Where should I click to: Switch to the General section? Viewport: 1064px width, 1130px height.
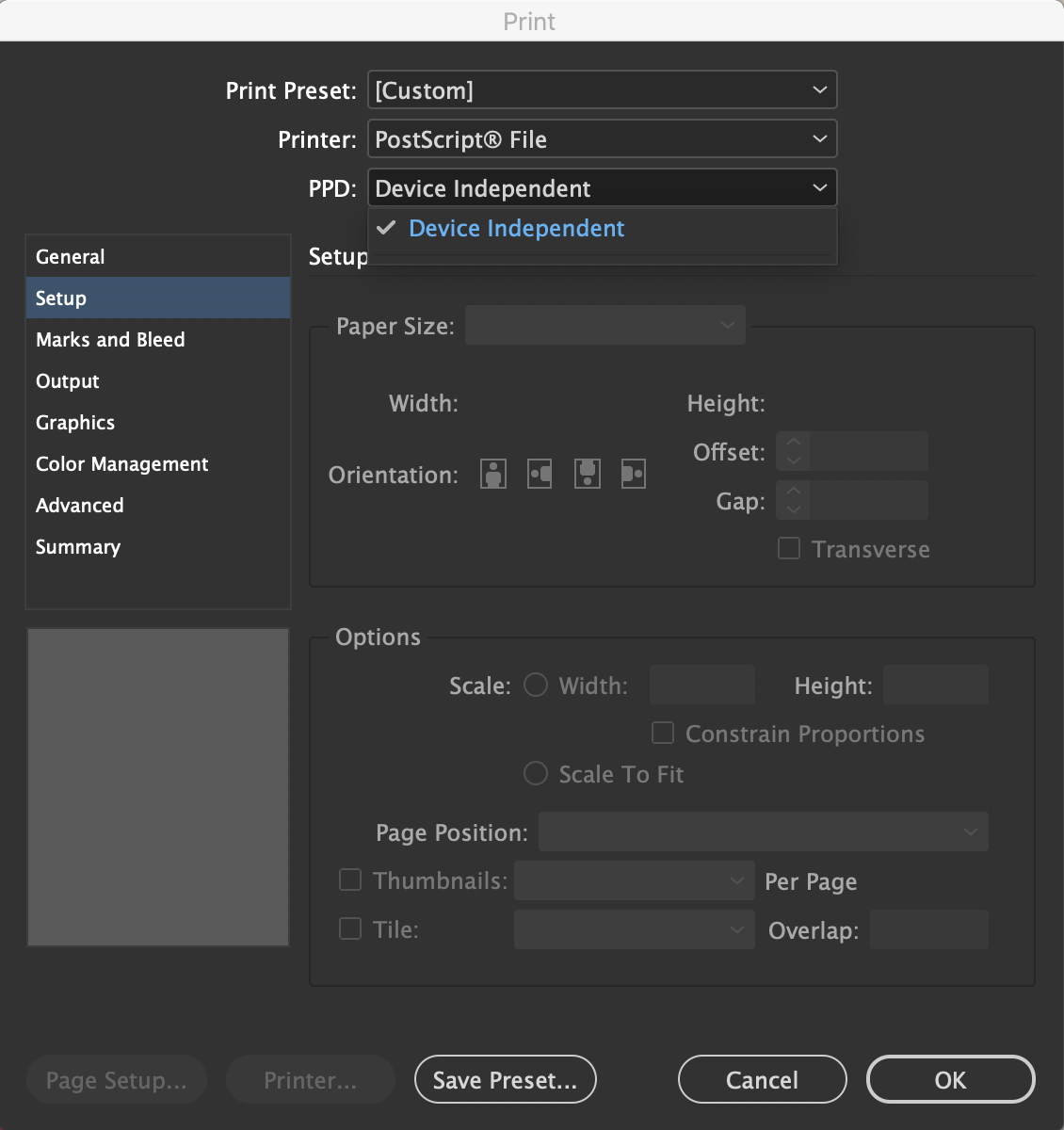coord(71,256)
